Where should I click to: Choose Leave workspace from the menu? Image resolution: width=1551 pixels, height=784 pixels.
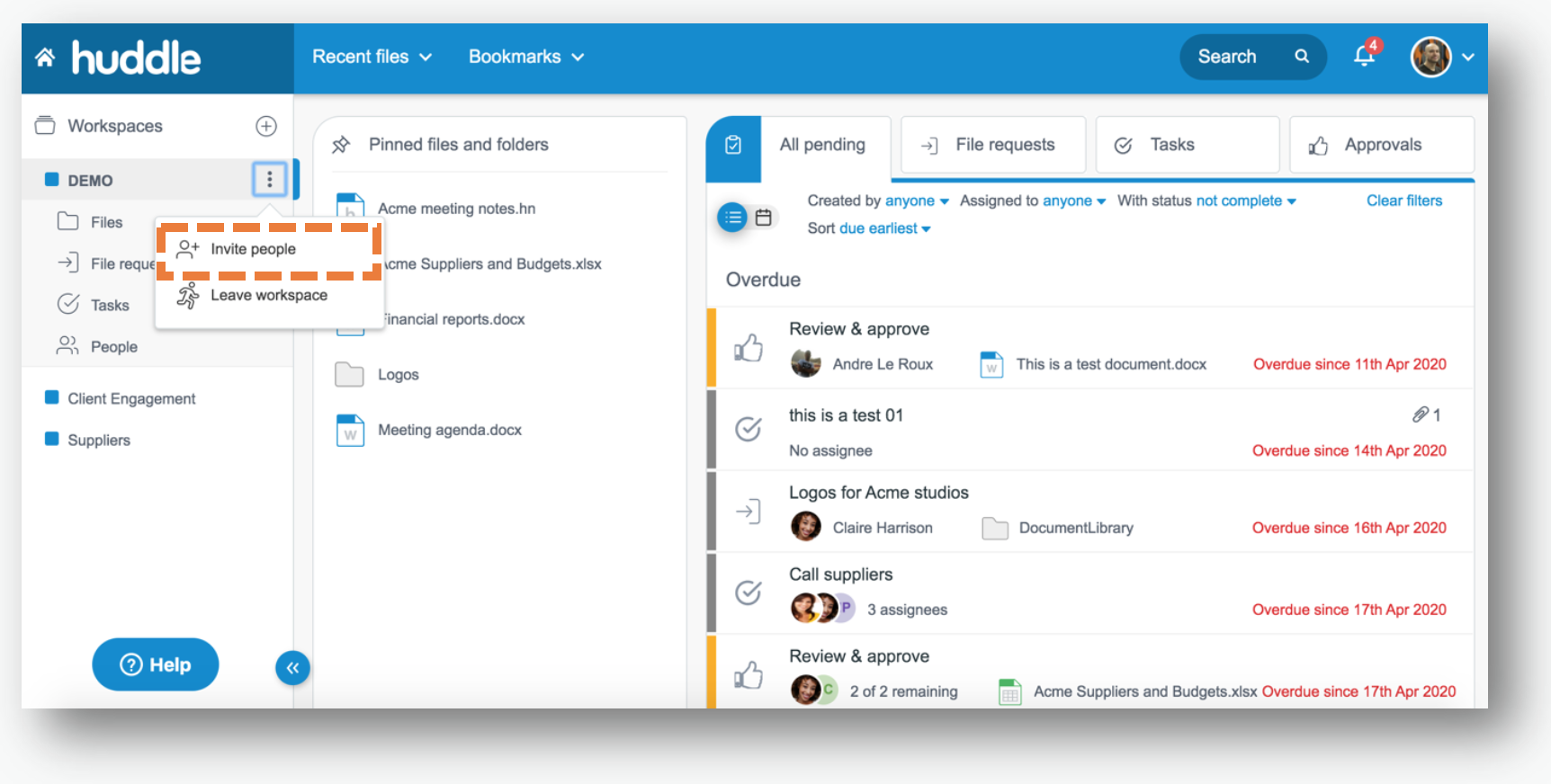coord(269,295)
